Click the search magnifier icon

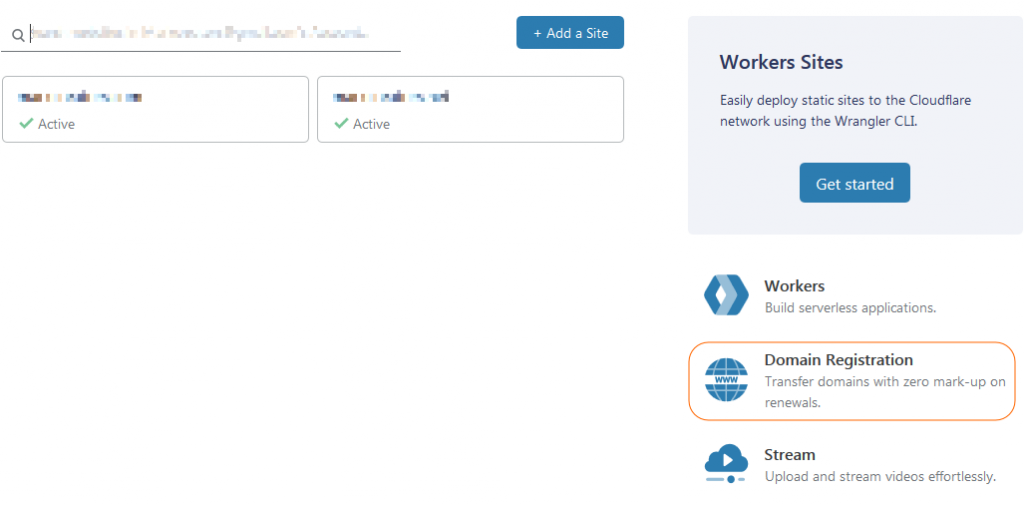click(x=18, y=35)
